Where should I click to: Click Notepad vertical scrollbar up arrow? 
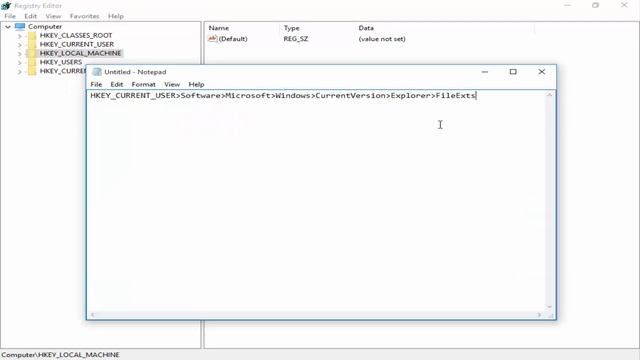click(549, 95)
